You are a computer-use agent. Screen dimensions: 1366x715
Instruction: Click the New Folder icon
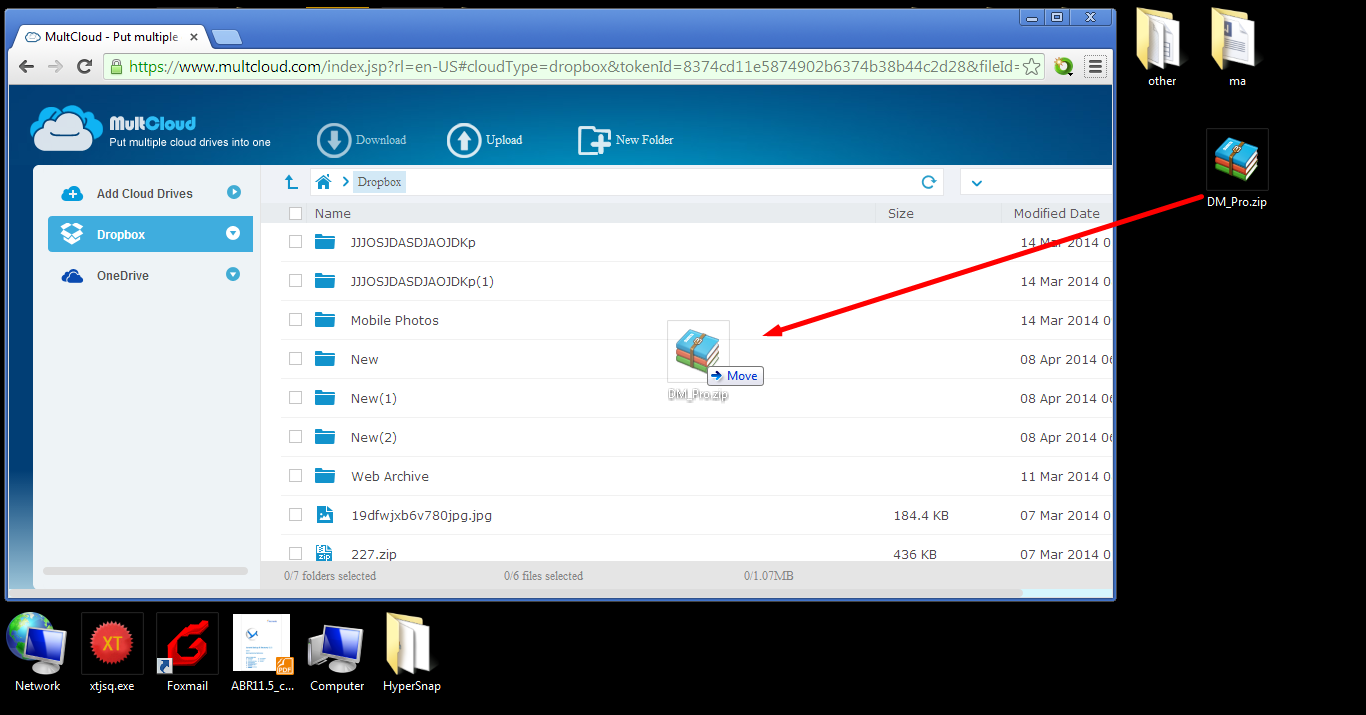tap(594, 140)
